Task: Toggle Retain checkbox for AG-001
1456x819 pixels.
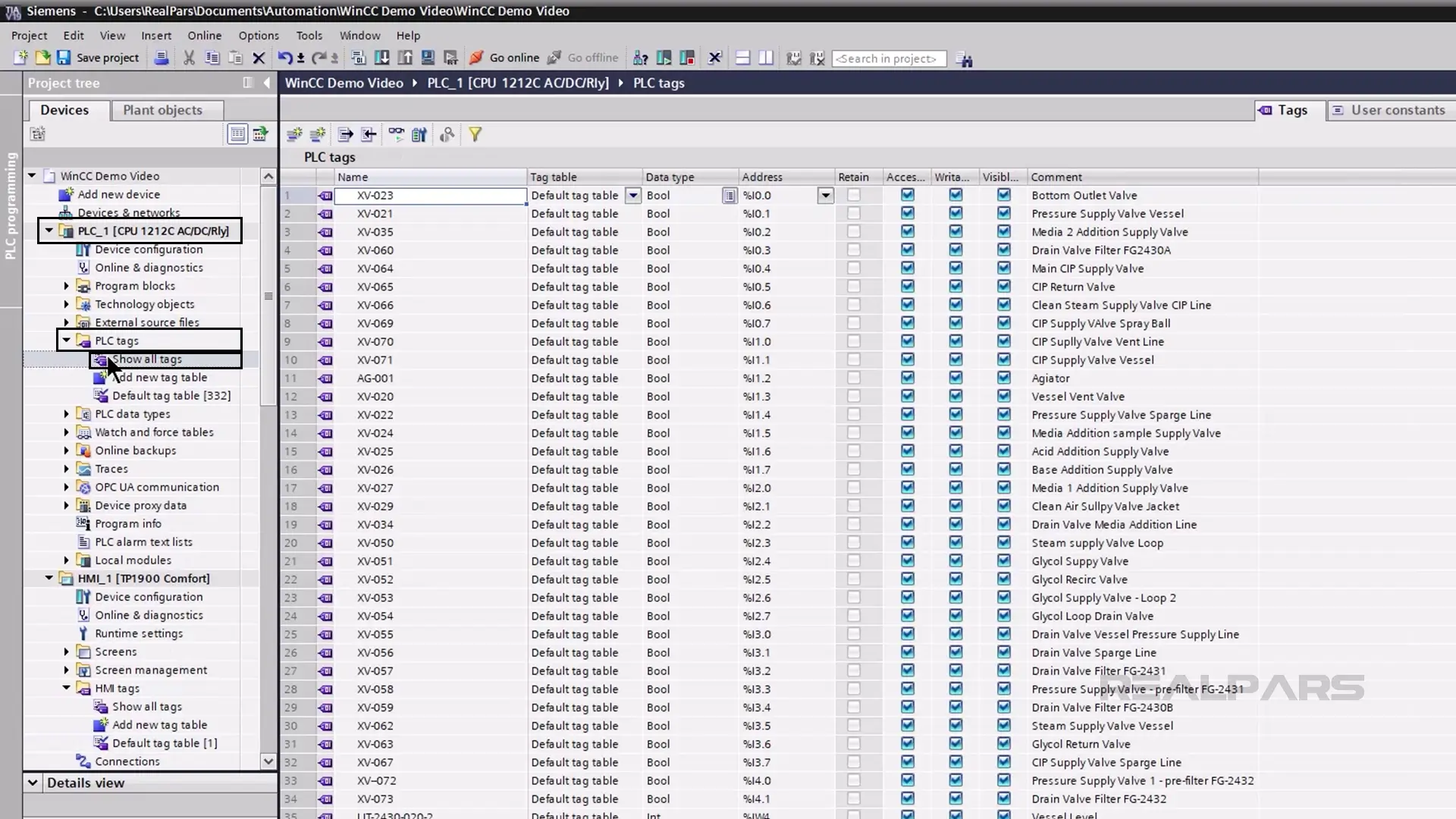Action: [x=854, y=378]
